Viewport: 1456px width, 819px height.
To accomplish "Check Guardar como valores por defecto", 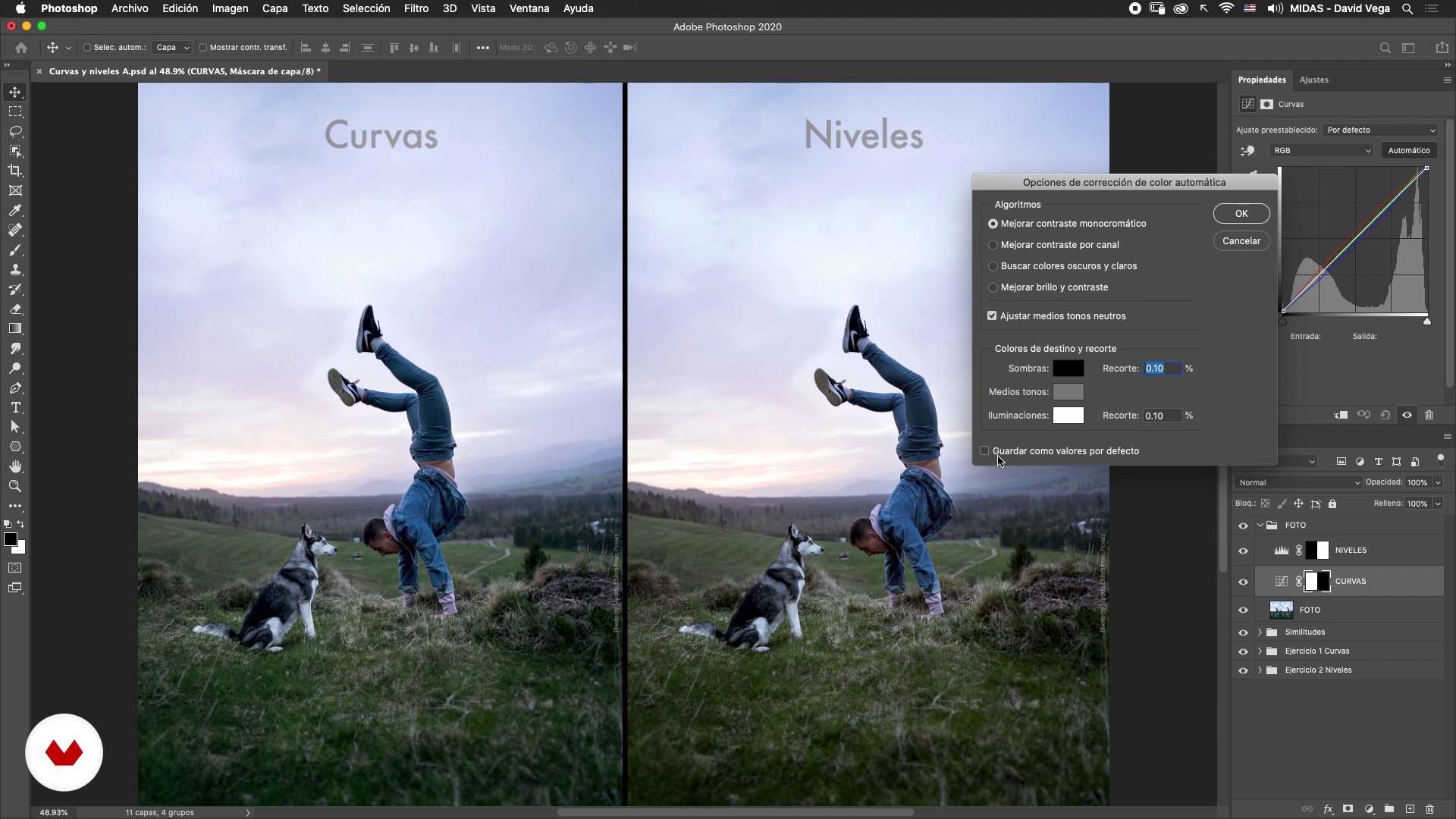I will [x=984, y=450].
